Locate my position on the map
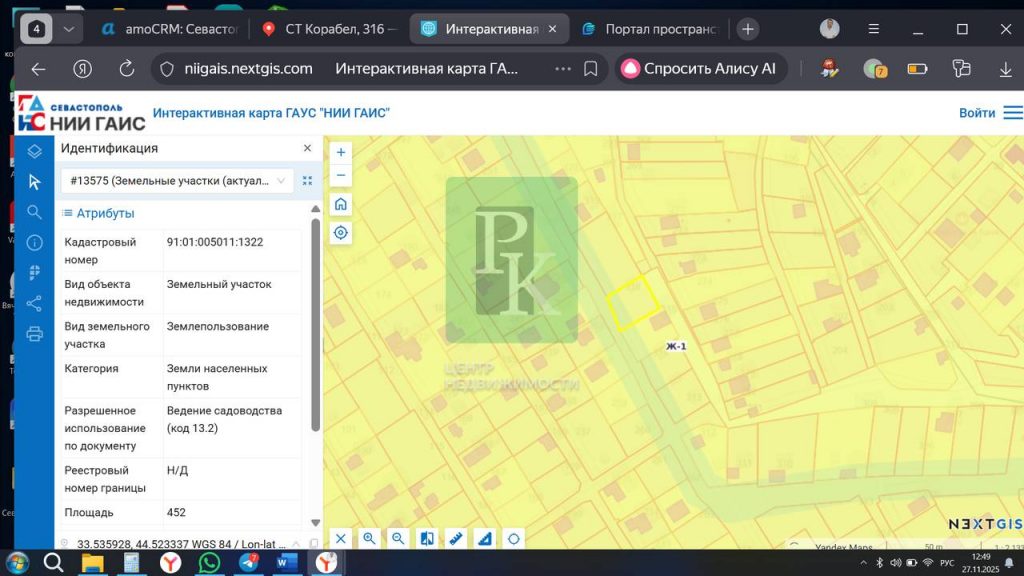 coord(341,233)
